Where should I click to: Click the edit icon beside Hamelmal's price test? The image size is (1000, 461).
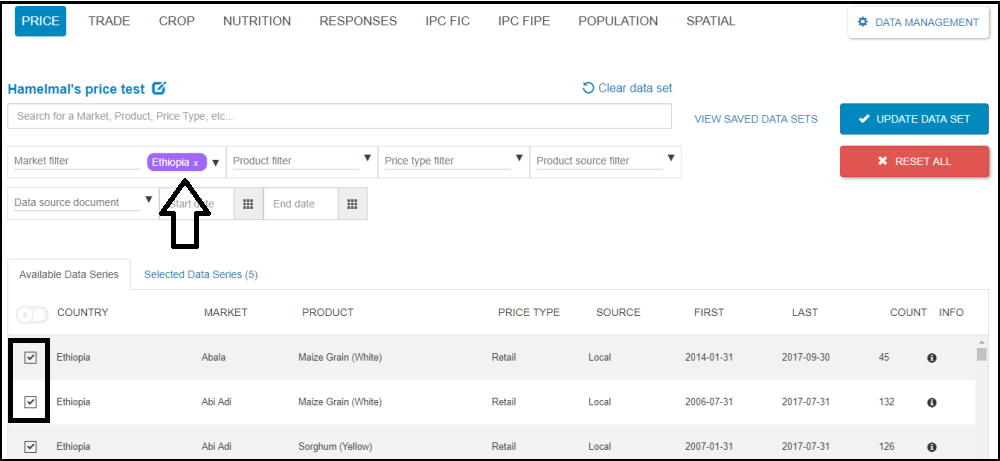tap(159, 88)
